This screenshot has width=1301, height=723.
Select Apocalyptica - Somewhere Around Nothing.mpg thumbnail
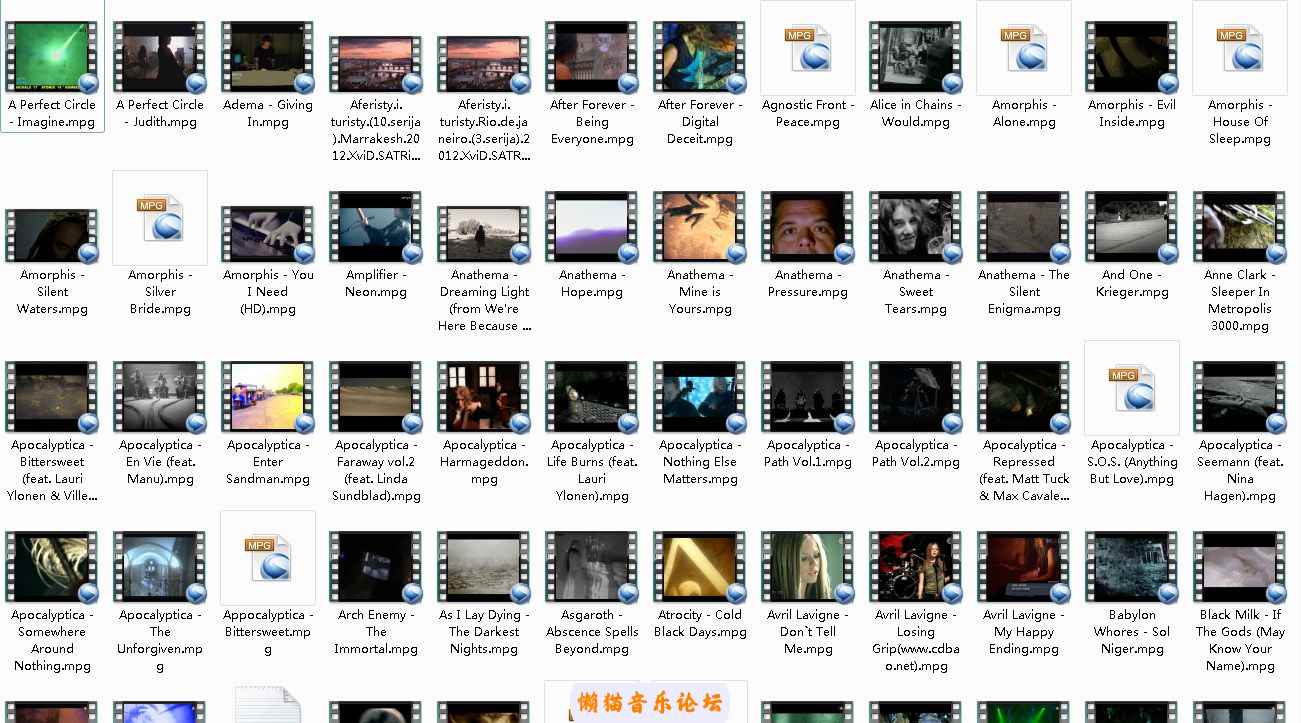point(52,568)
